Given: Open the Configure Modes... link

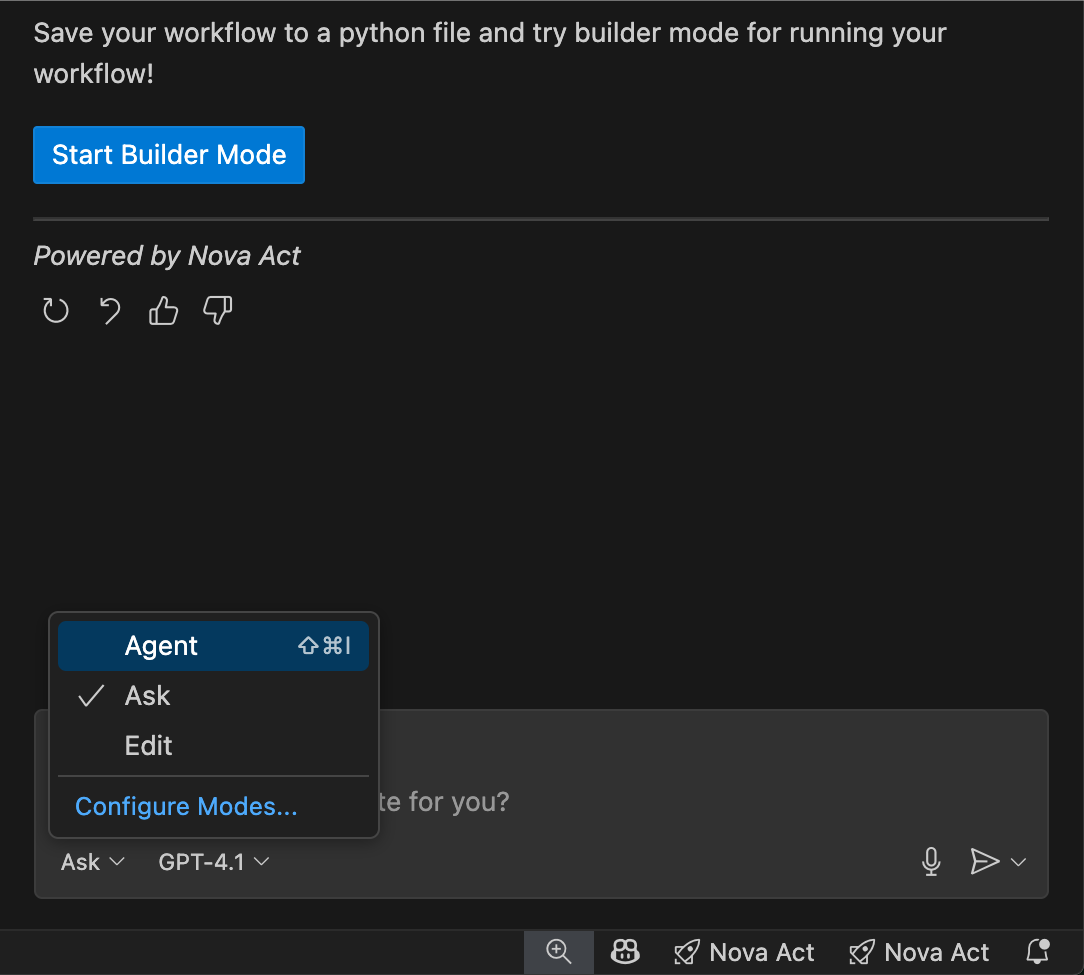Looking at the screenshot, I should [186, 806].
